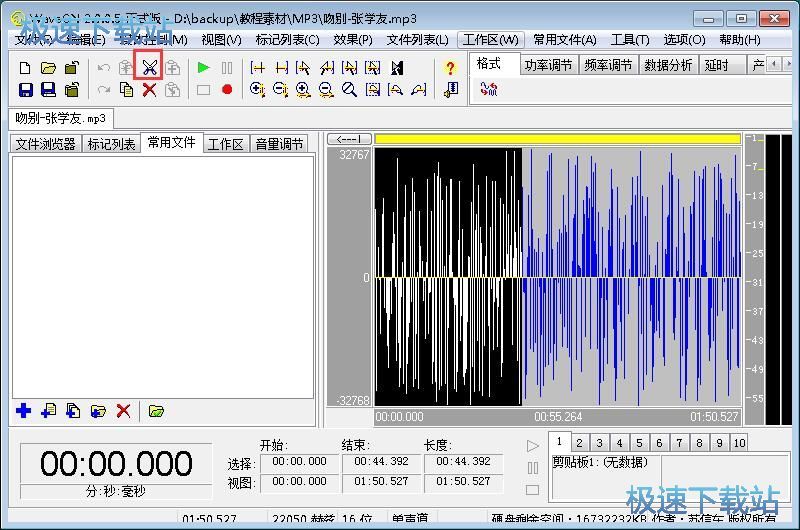The height and width of the screenshot is (530, 800).
Task: Select clipboard tab number 5
Action: click(x=639, y=443)
